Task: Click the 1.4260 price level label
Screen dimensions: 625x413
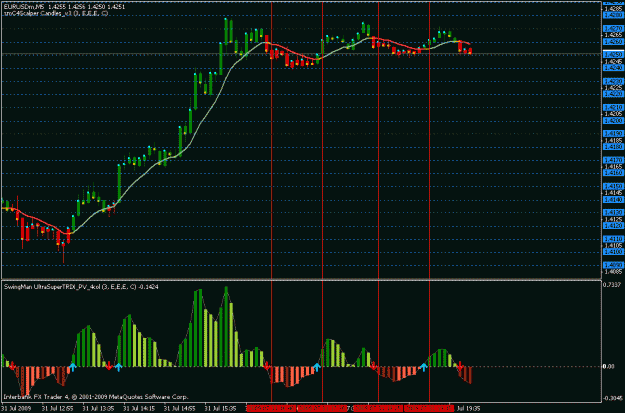Action: click(x=613, y=42)
